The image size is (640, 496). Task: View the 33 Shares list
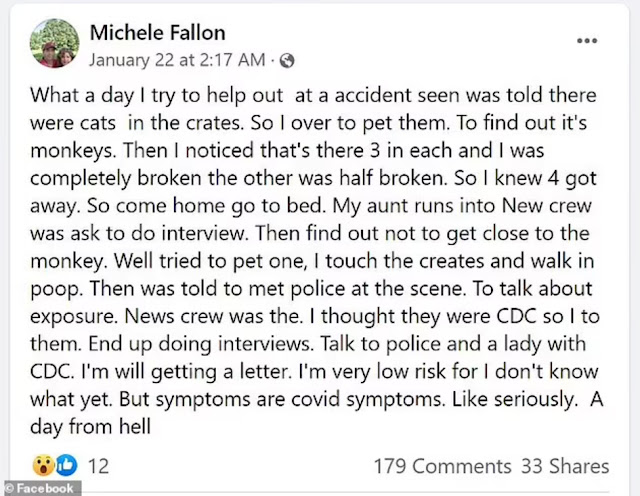click(565, 466)
